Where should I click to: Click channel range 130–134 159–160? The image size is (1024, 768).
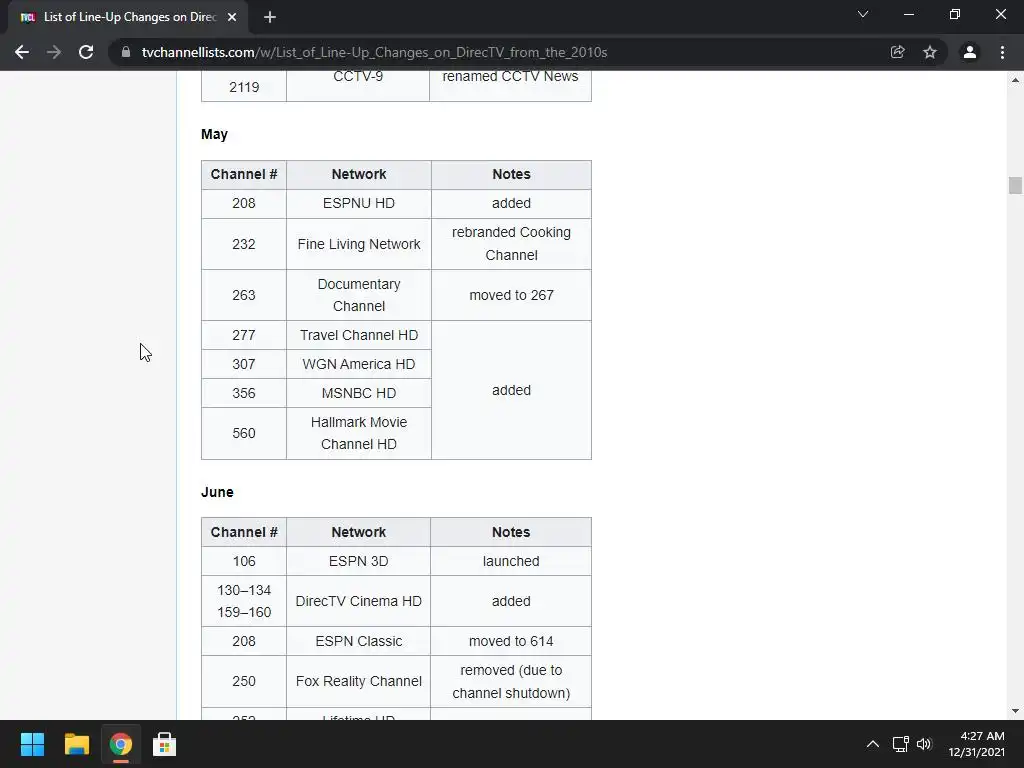tap(244, 601)
